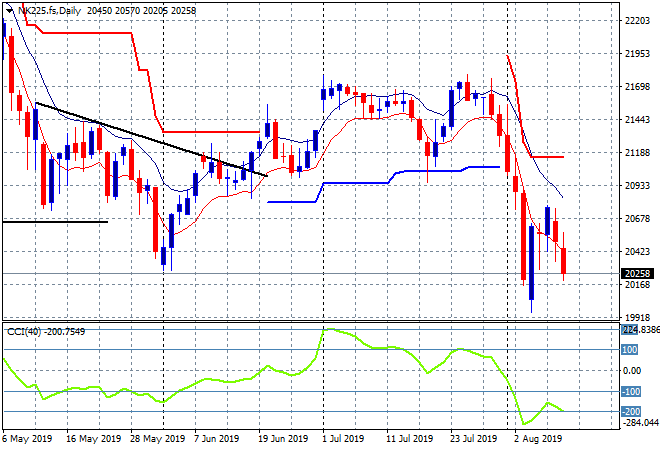Click the 19918 price scale label
This screenshot has width=660, height=450.
coord(637,317)
